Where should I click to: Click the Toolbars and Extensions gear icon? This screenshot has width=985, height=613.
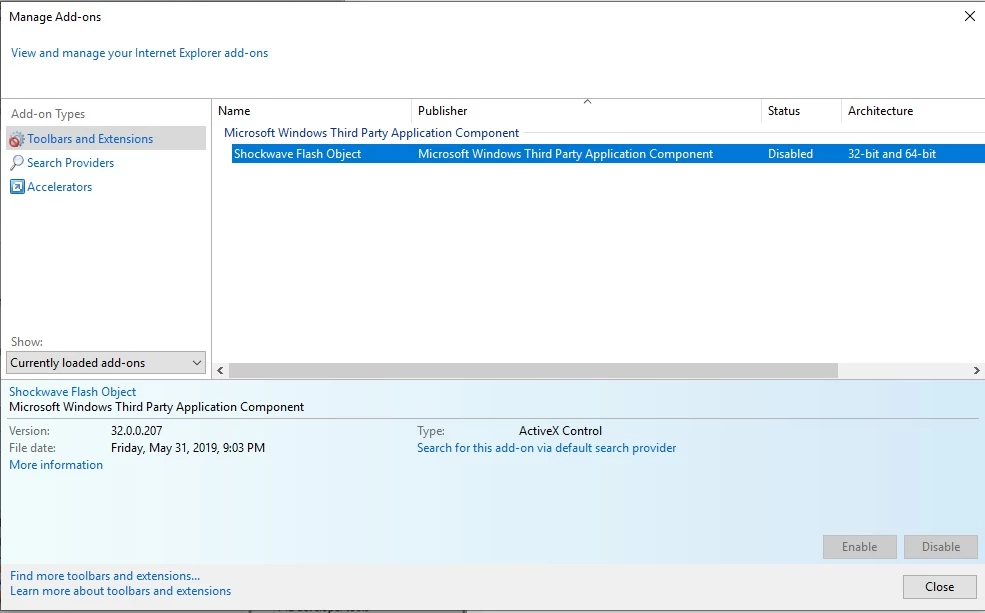(17, 139)
